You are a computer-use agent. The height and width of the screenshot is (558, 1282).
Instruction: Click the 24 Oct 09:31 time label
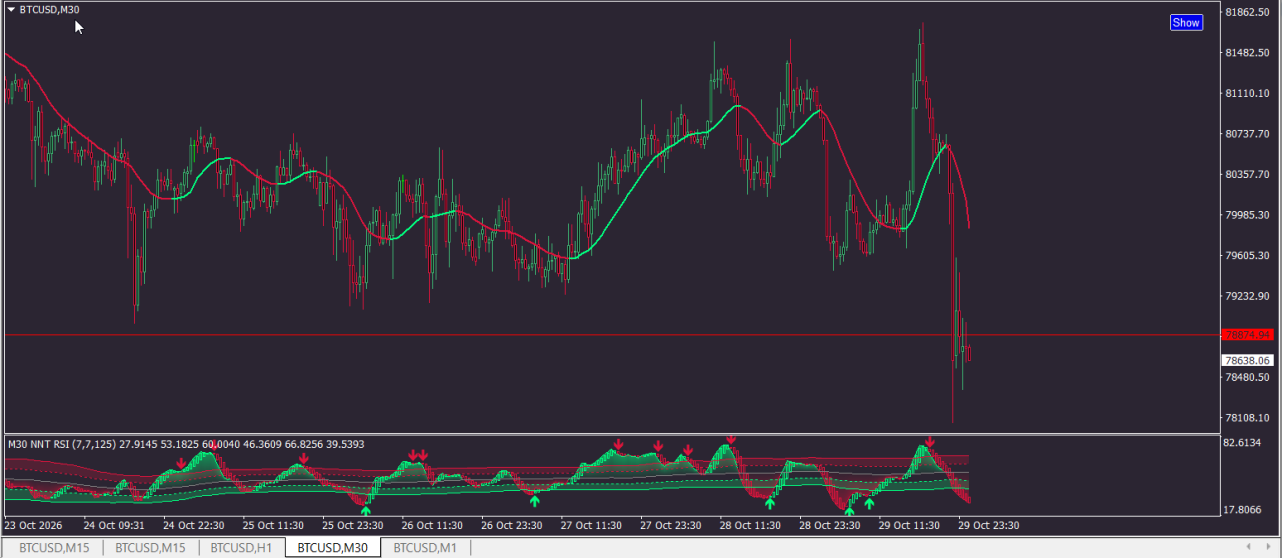click(114, 524)
